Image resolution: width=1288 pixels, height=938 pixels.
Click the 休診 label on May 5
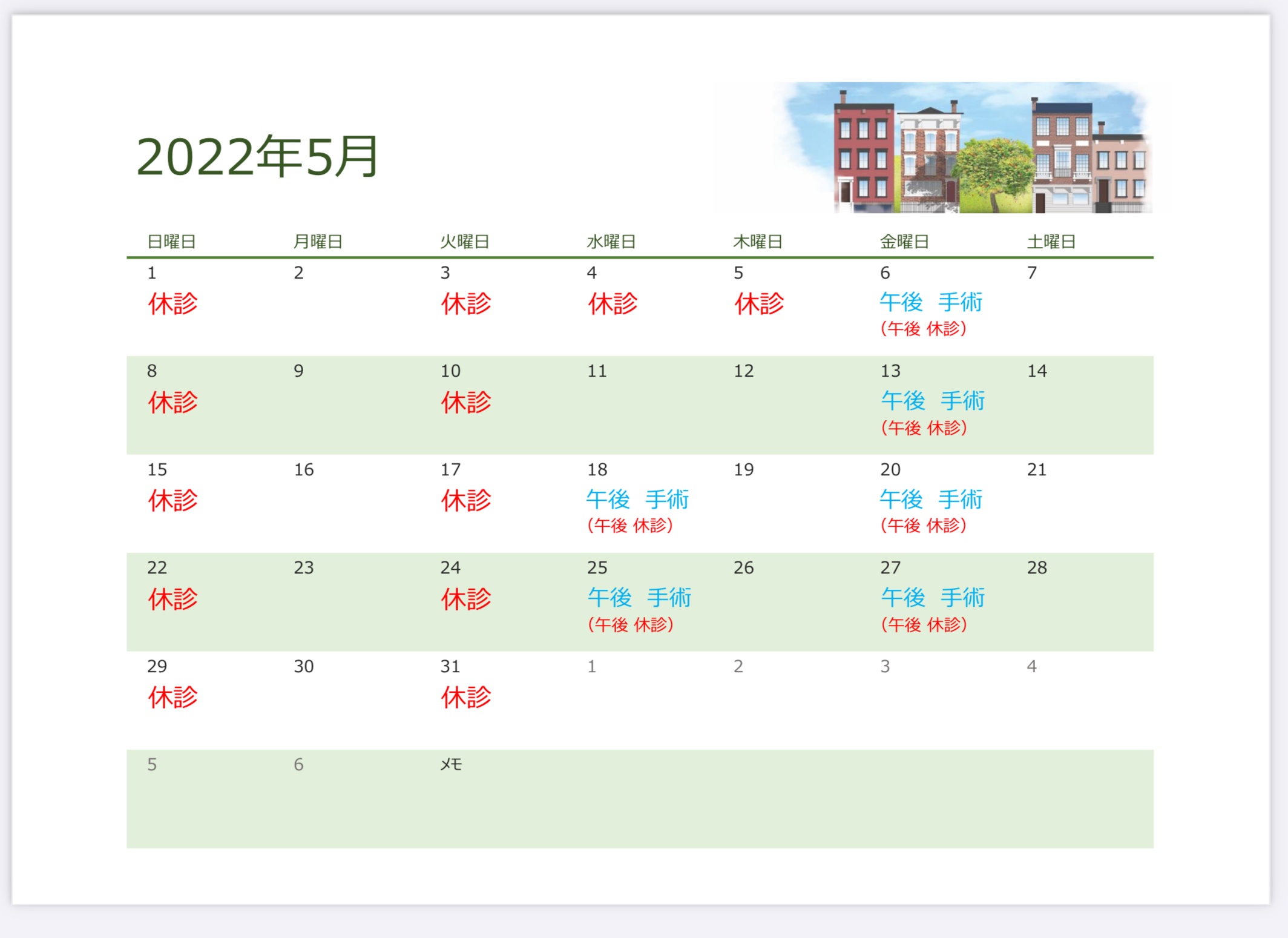(x=759, y=303)
